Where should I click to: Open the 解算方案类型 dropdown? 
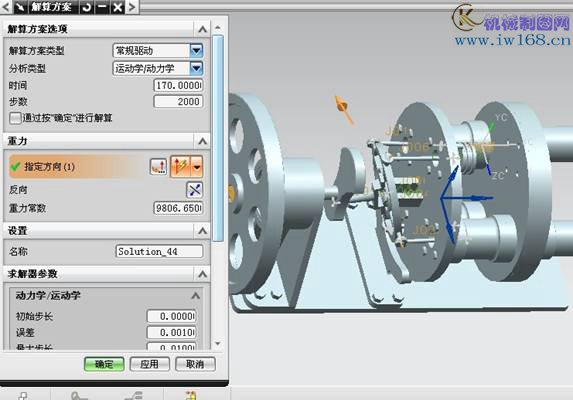point(196,50)
